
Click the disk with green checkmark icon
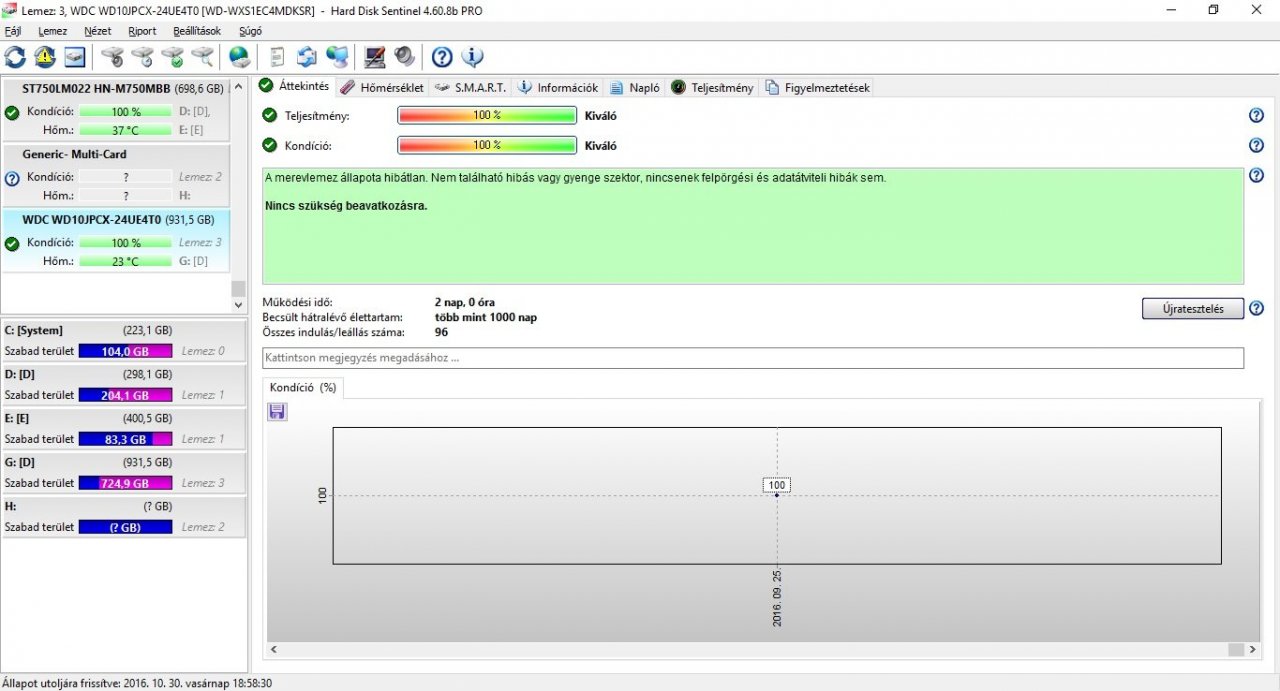[172, 57]
